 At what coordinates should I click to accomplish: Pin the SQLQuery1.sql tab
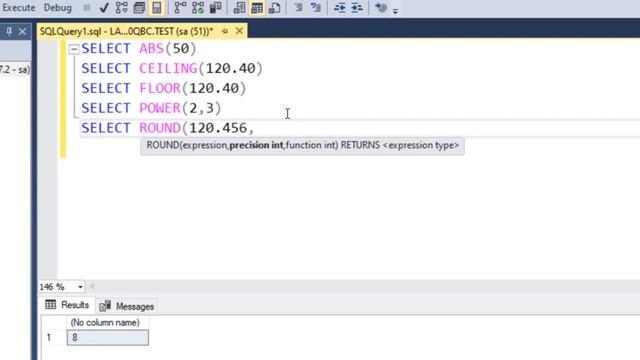click(x=225, y=31)
